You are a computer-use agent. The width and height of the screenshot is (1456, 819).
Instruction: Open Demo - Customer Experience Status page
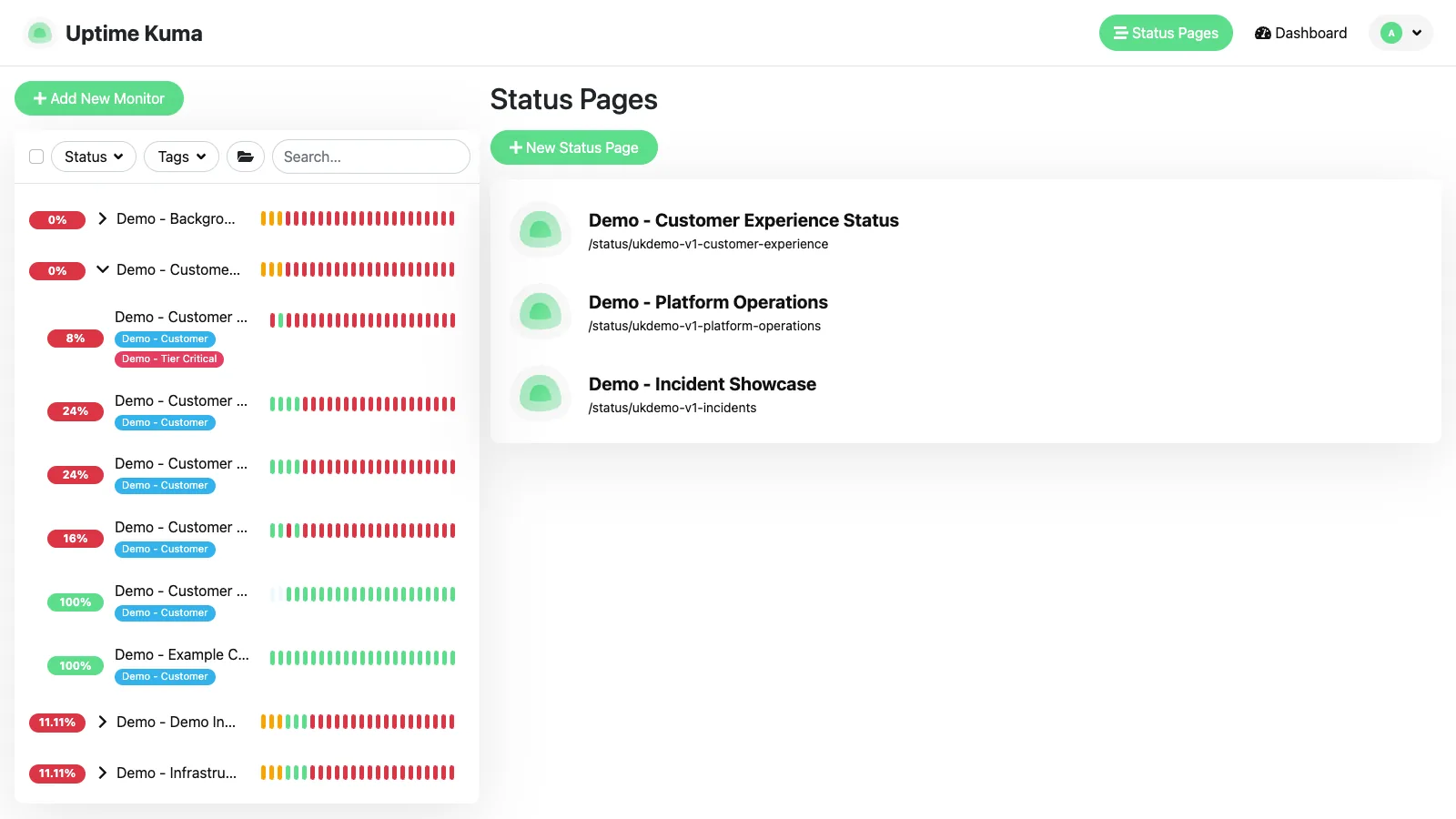[743, 220]
